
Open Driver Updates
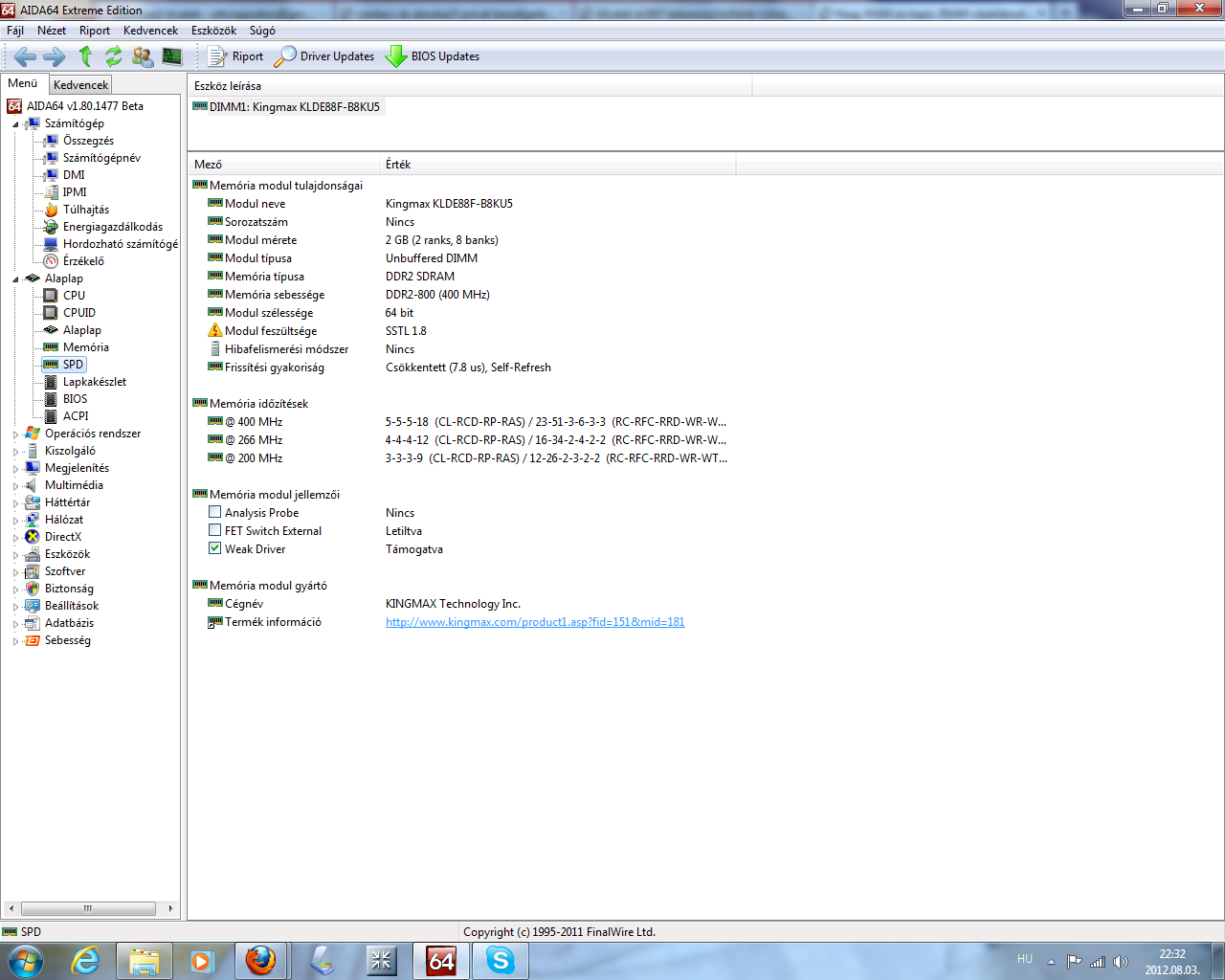tap(324, 56)
